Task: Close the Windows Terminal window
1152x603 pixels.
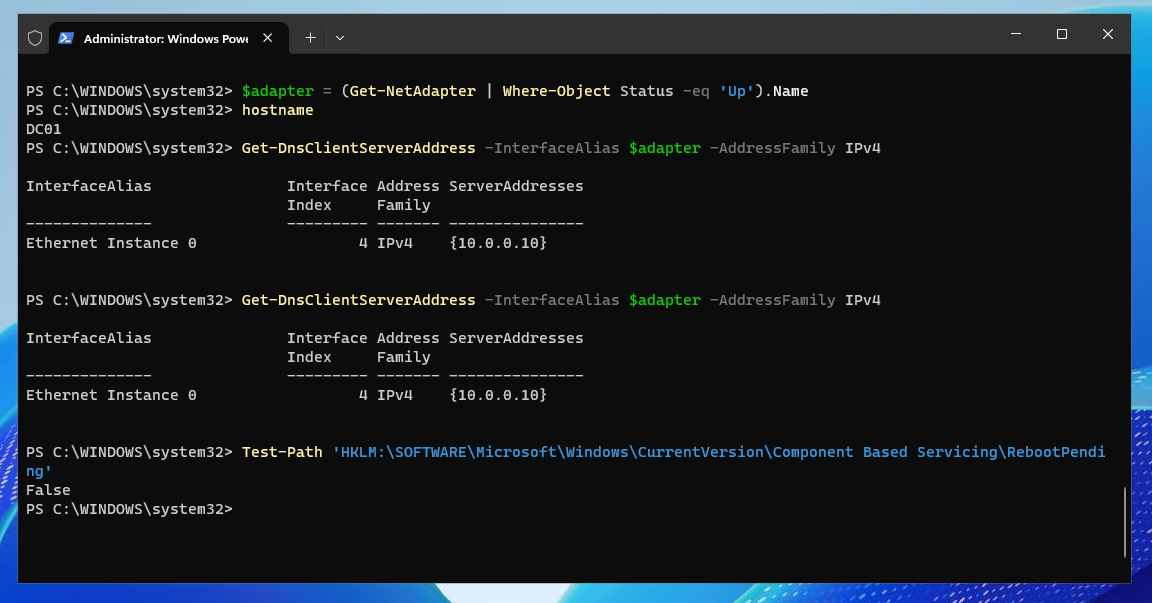Action: click(x=1108, y=34)
